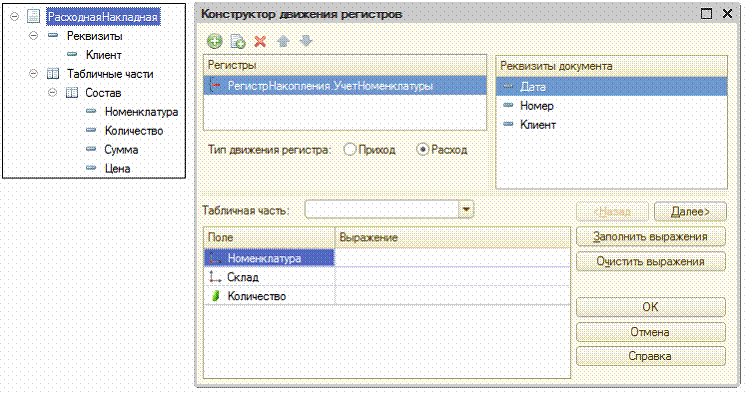This screenshot has width=746, height=393.
Task: Select Клиент in Реквизиты документа list
Action: point(611,125)
